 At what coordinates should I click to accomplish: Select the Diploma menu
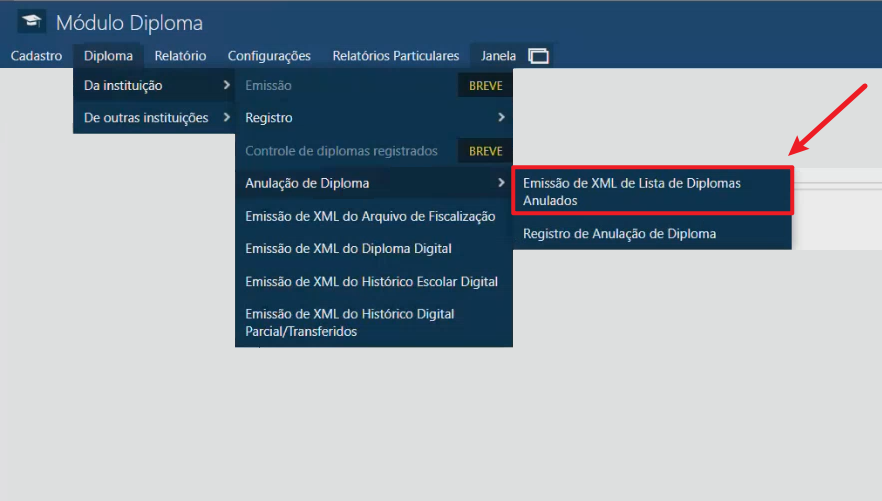pyautogui.click(x=108, y=56)
